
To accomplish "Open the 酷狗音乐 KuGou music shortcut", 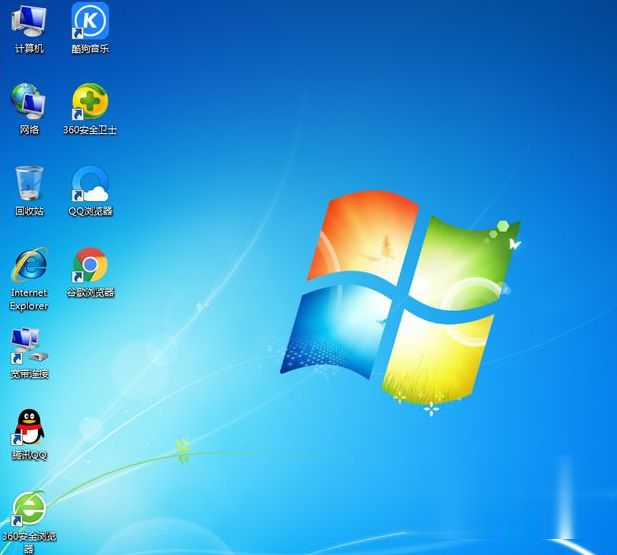I will [x=90, y=21].
